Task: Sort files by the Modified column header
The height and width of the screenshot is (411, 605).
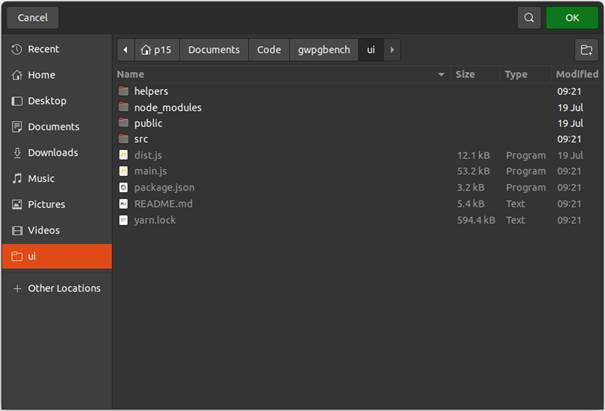Action: click(x=577, y=74)
